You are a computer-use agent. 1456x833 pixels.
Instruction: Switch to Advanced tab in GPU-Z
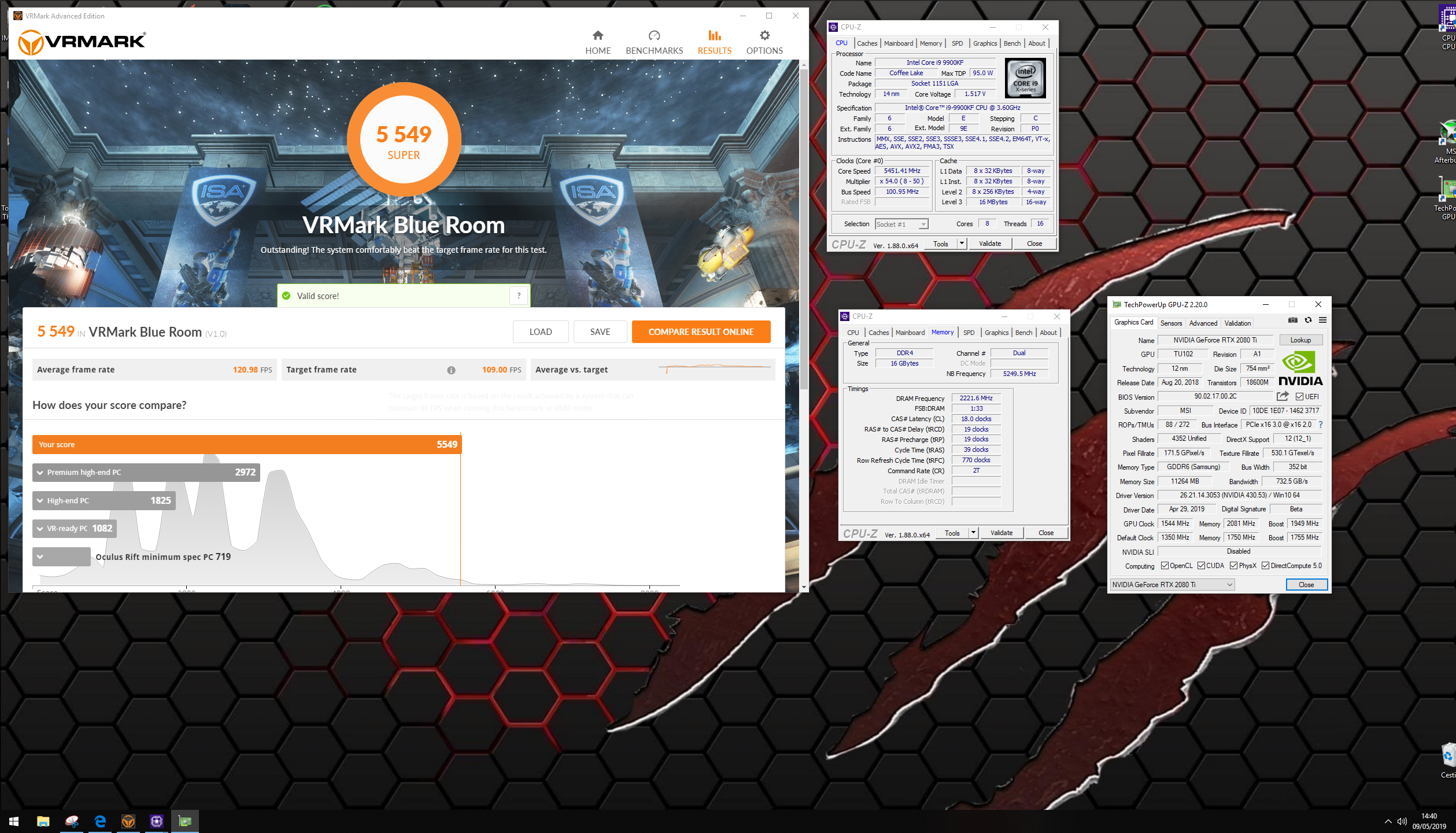point(1203,323)
